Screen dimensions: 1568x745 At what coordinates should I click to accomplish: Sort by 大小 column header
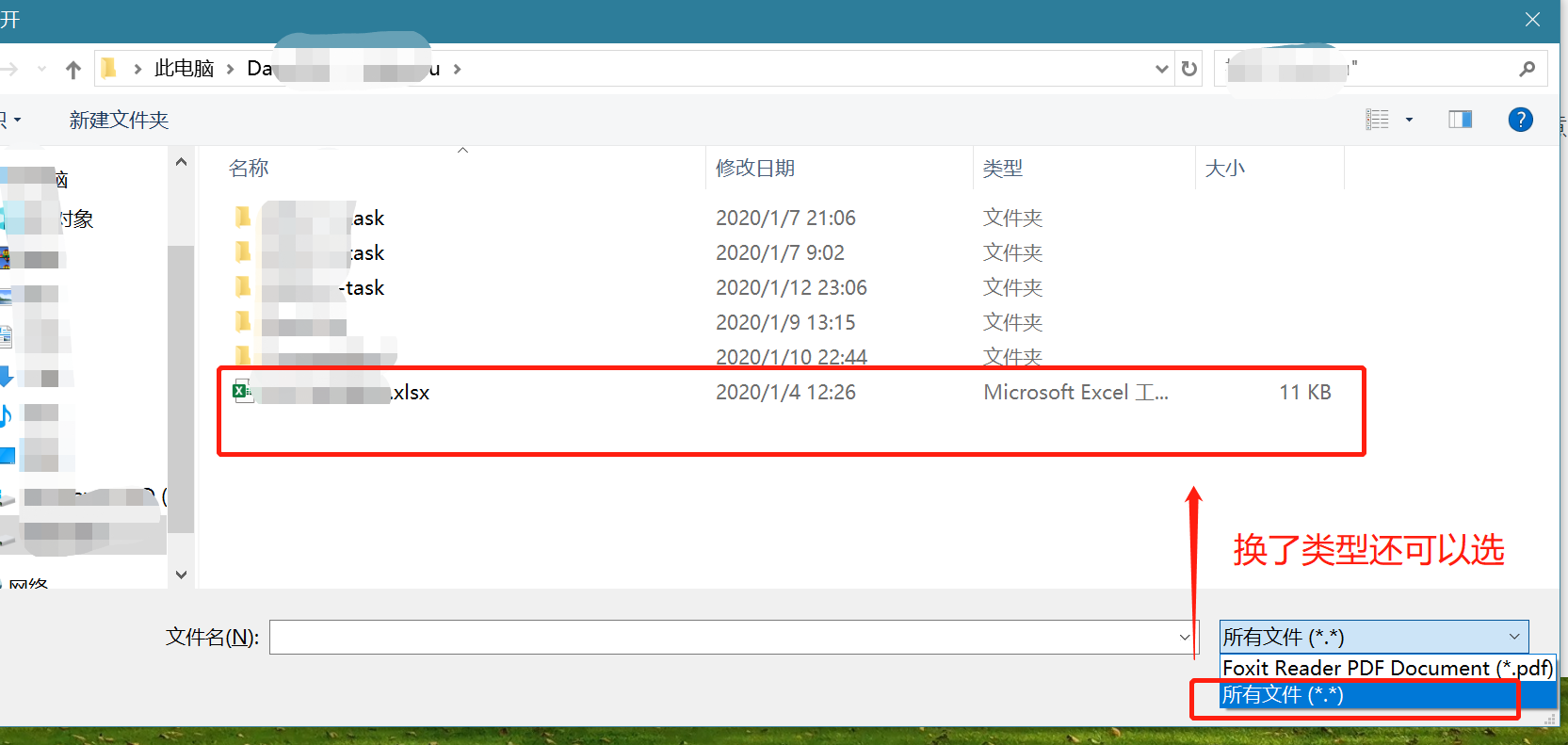coord(1224,168)
